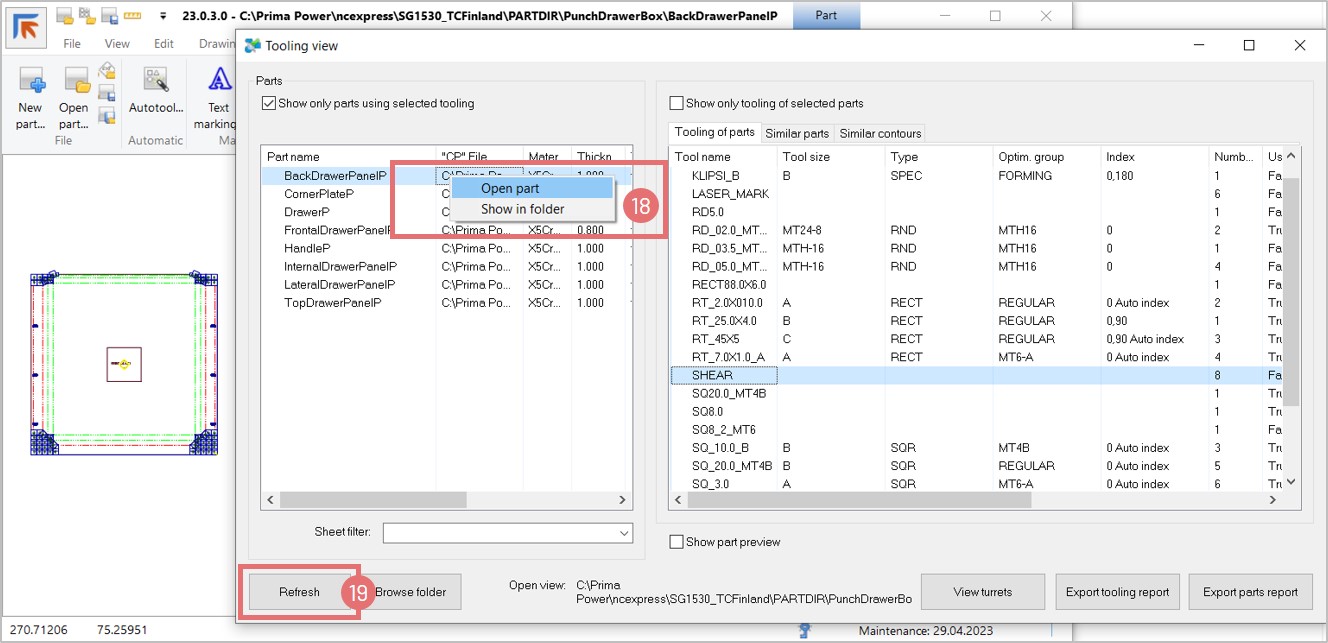Screen dimensions: 1328x643
Task: Click the Export tooling report button
Action: 1117,592
